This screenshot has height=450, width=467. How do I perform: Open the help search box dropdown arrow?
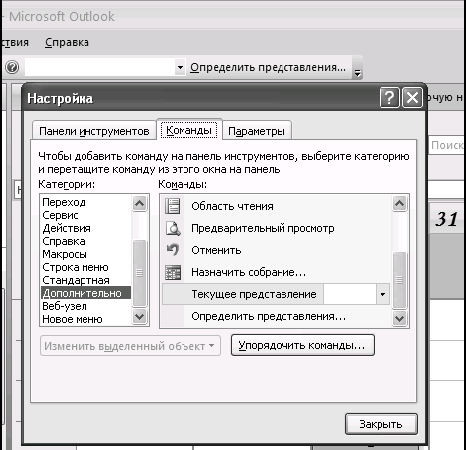[x=180, y=67]
